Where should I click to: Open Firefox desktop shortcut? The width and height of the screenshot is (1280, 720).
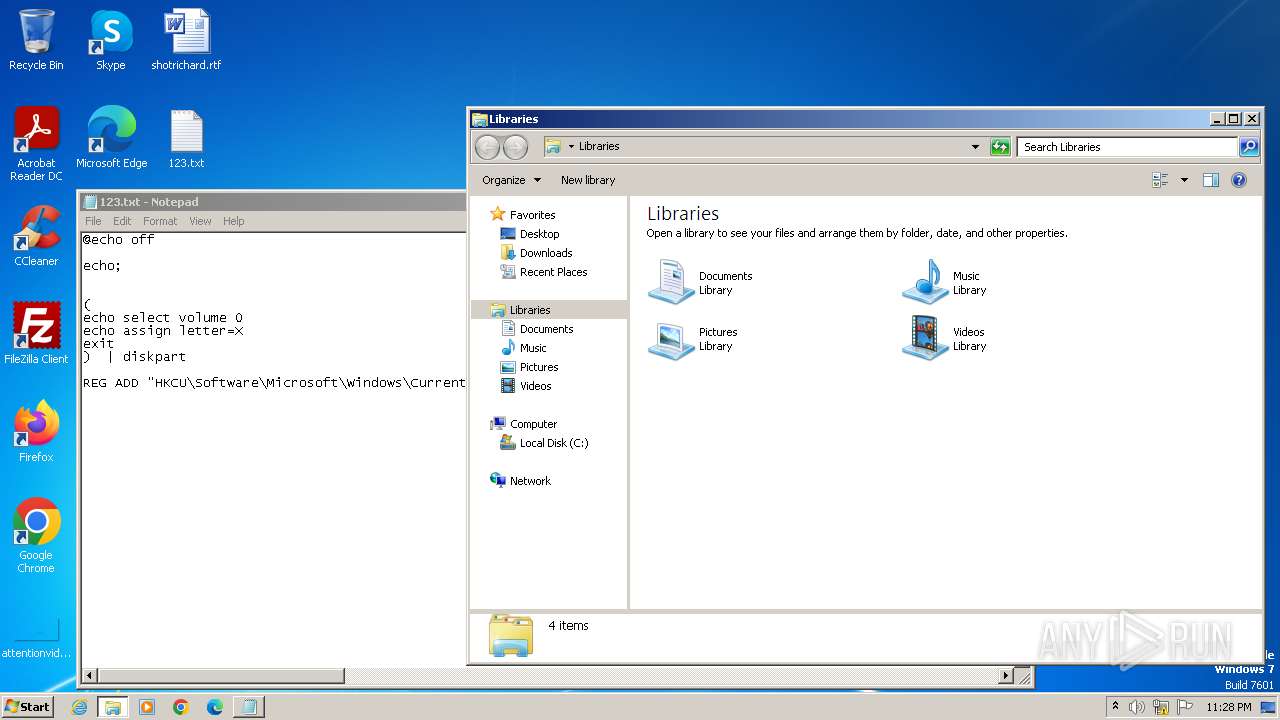(x=36, y=432)
